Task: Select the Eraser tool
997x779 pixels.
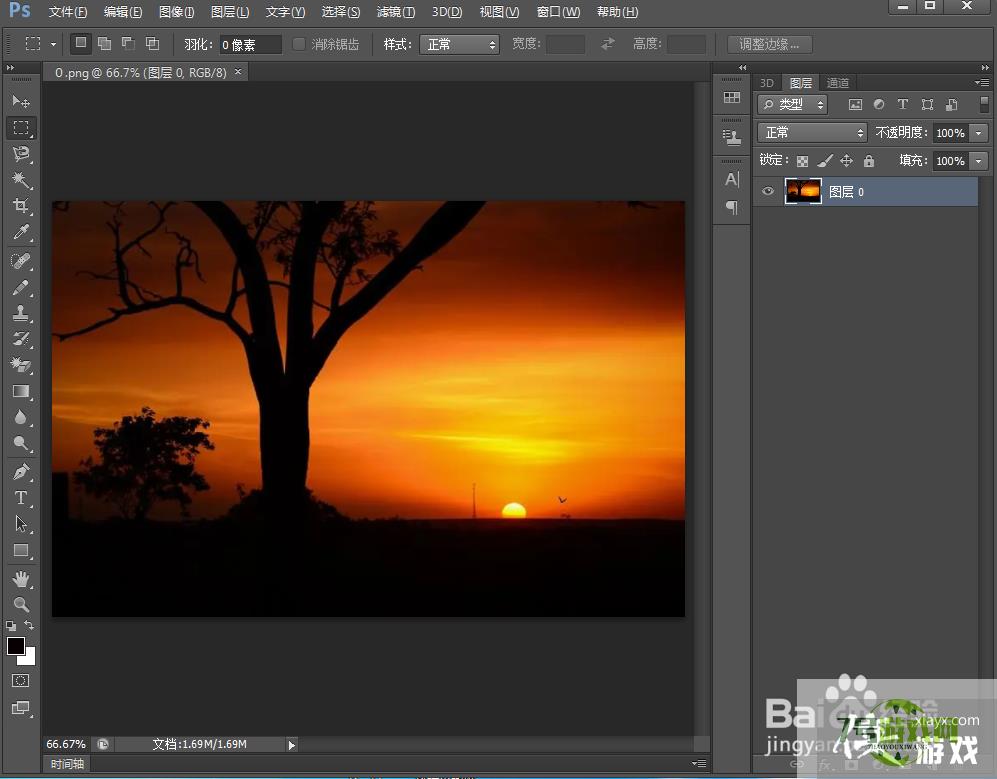Action: coord(21,365)
